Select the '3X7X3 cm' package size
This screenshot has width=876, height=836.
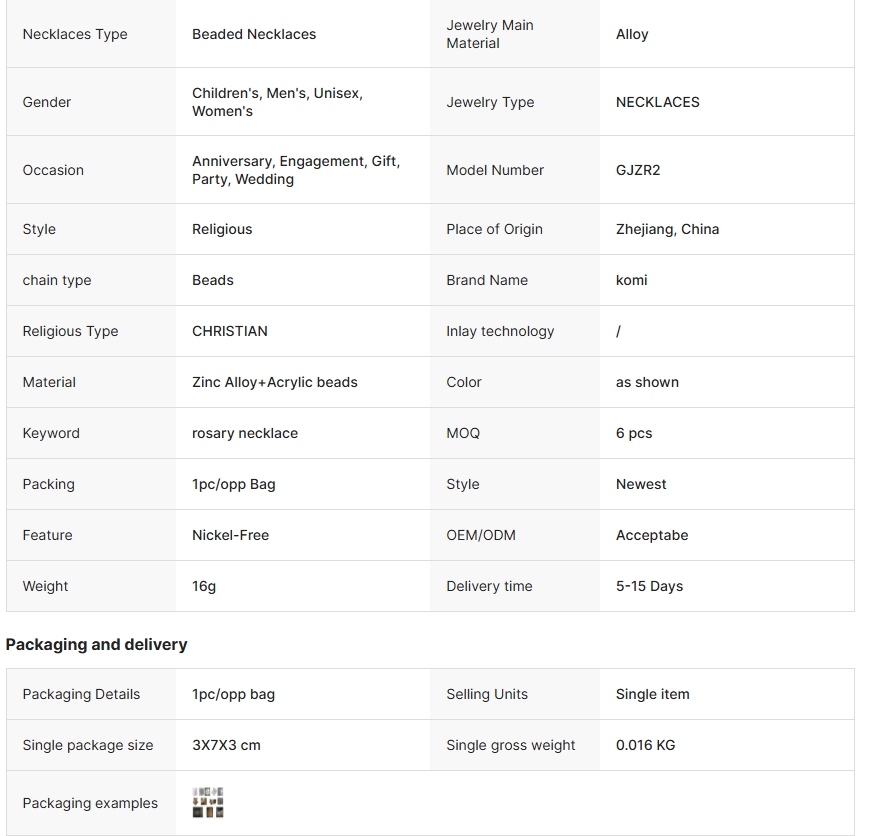coord(226,745)
